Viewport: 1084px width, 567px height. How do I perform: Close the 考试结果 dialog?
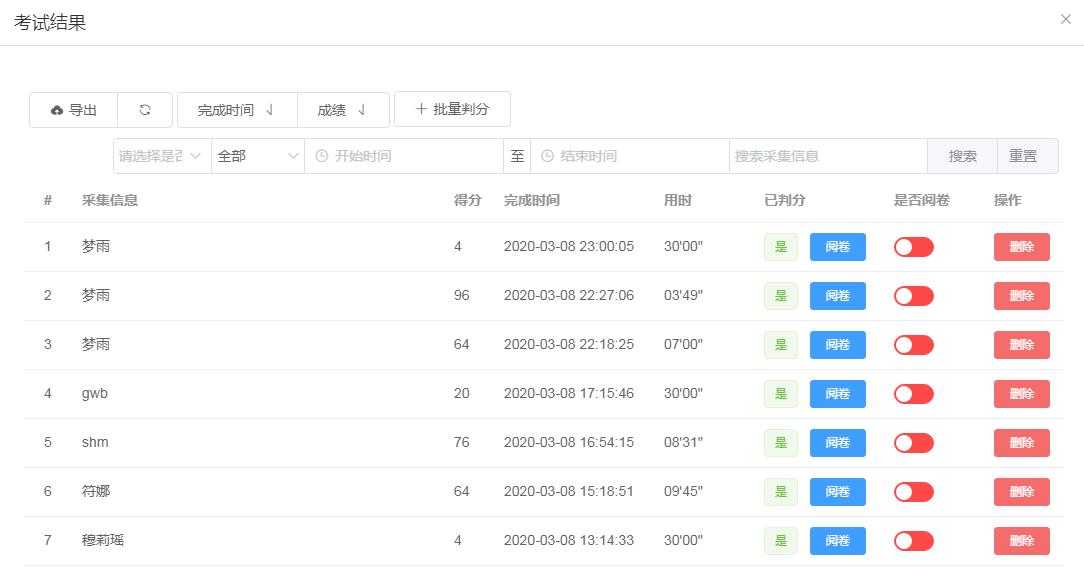pyautogui.click(x=1065, y=19)
